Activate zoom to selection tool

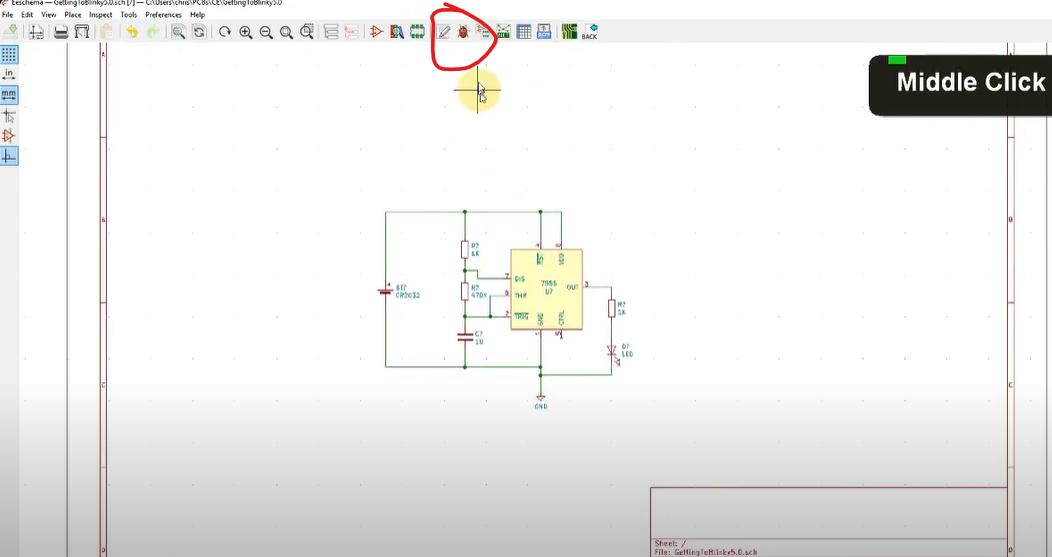pyautogui.click(x=307, y=32)
